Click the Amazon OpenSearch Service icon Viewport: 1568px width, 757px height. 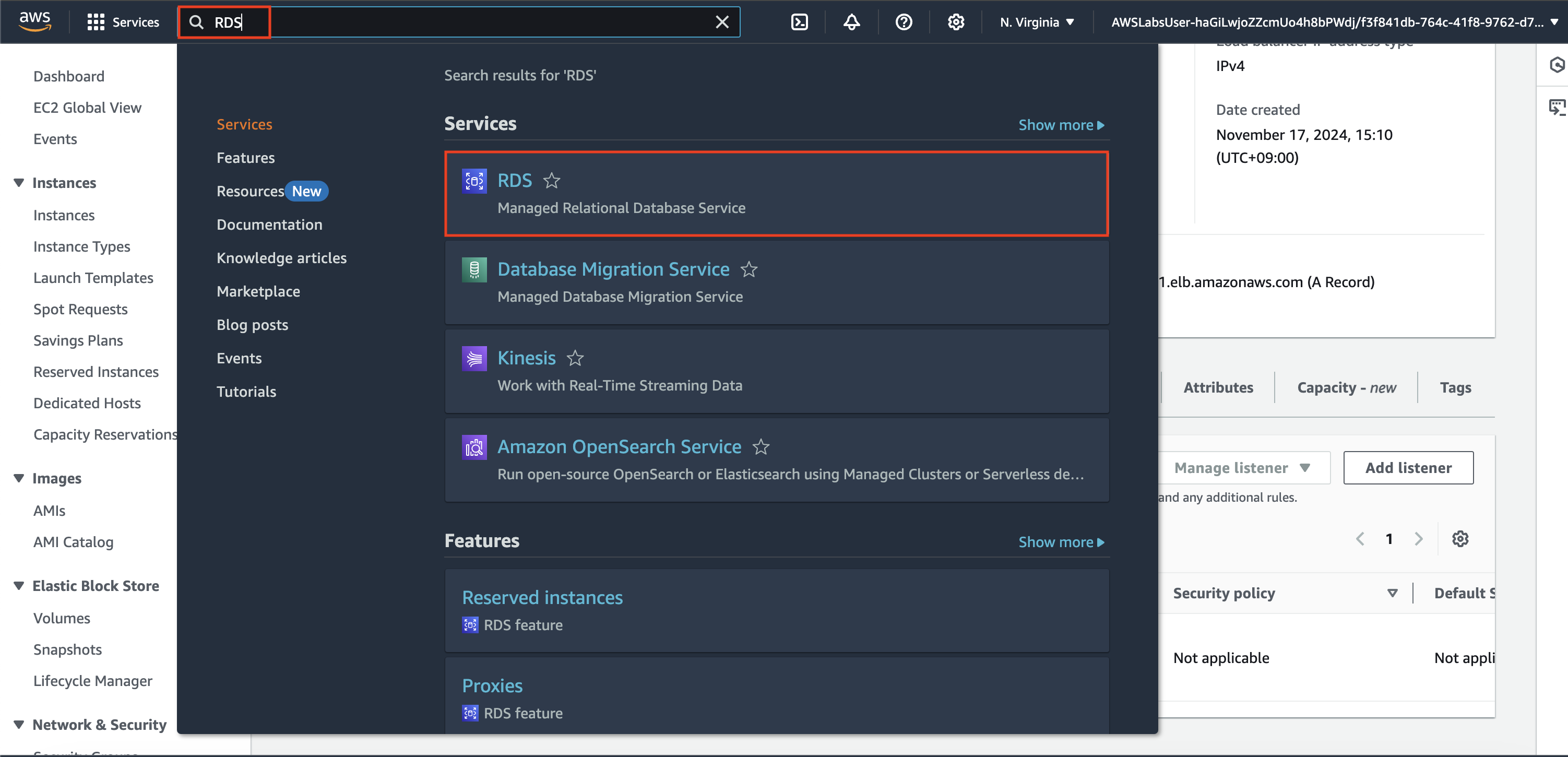474,447
